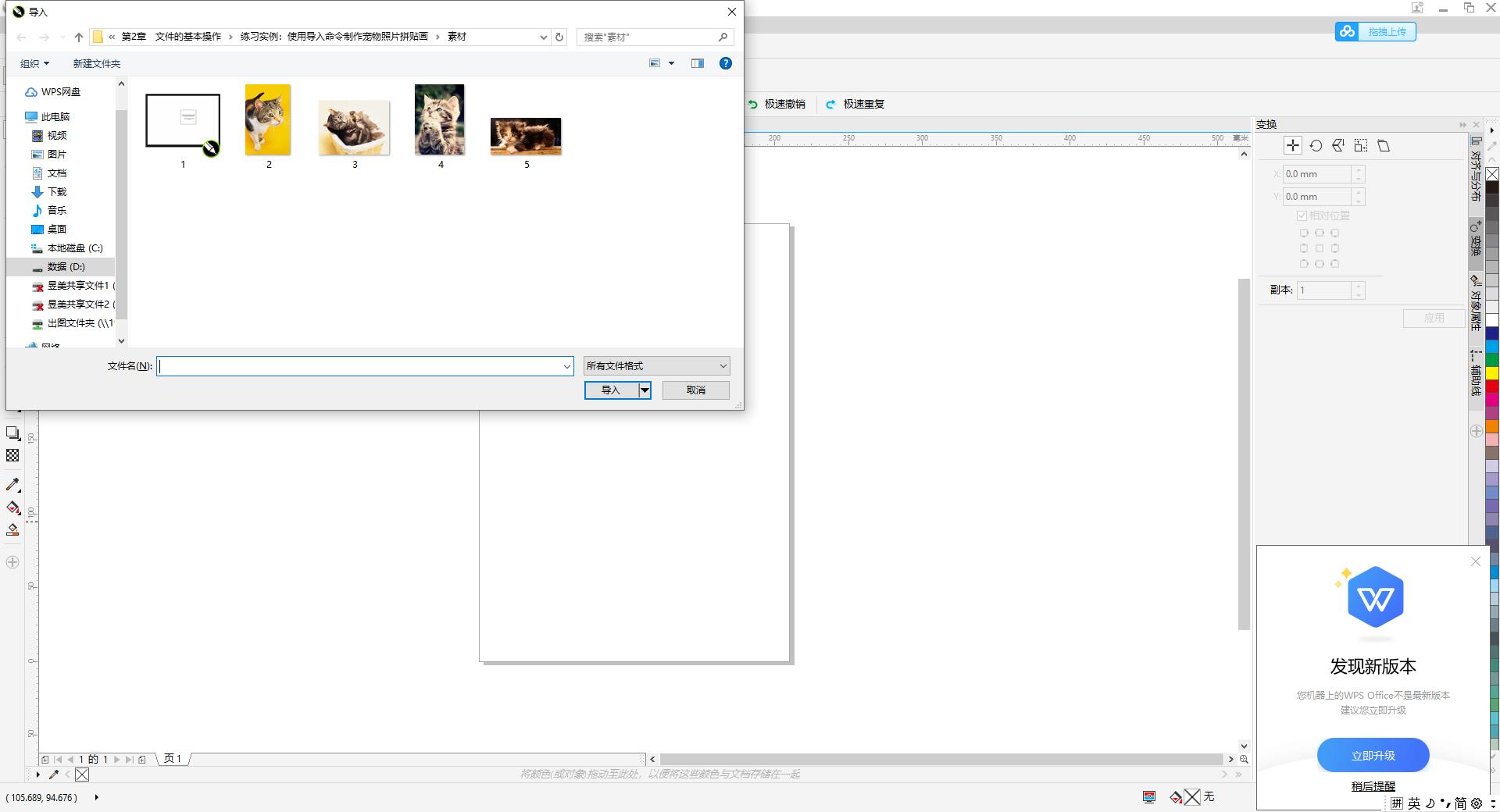Click the color palette eyedropper at top
Viewport: 1500px width, 812px height.
coord(1492,146)
